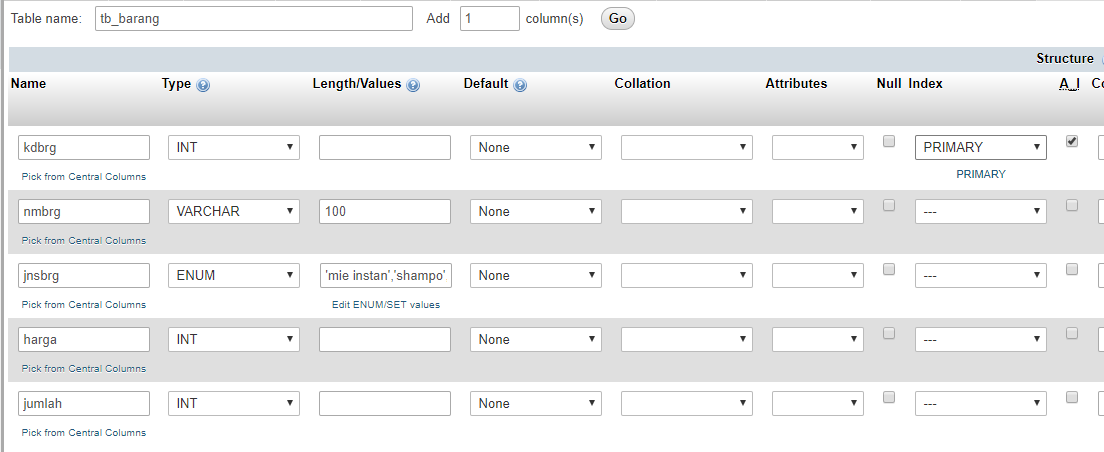Click the Table name input field
The width and height of the screenshot is (1104, 452).
[x=254, y=19]
